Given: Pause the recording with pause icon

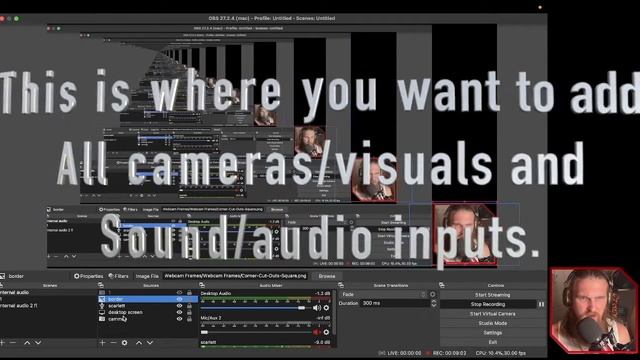Looking at the screenshot, I should tap(541, 304).
